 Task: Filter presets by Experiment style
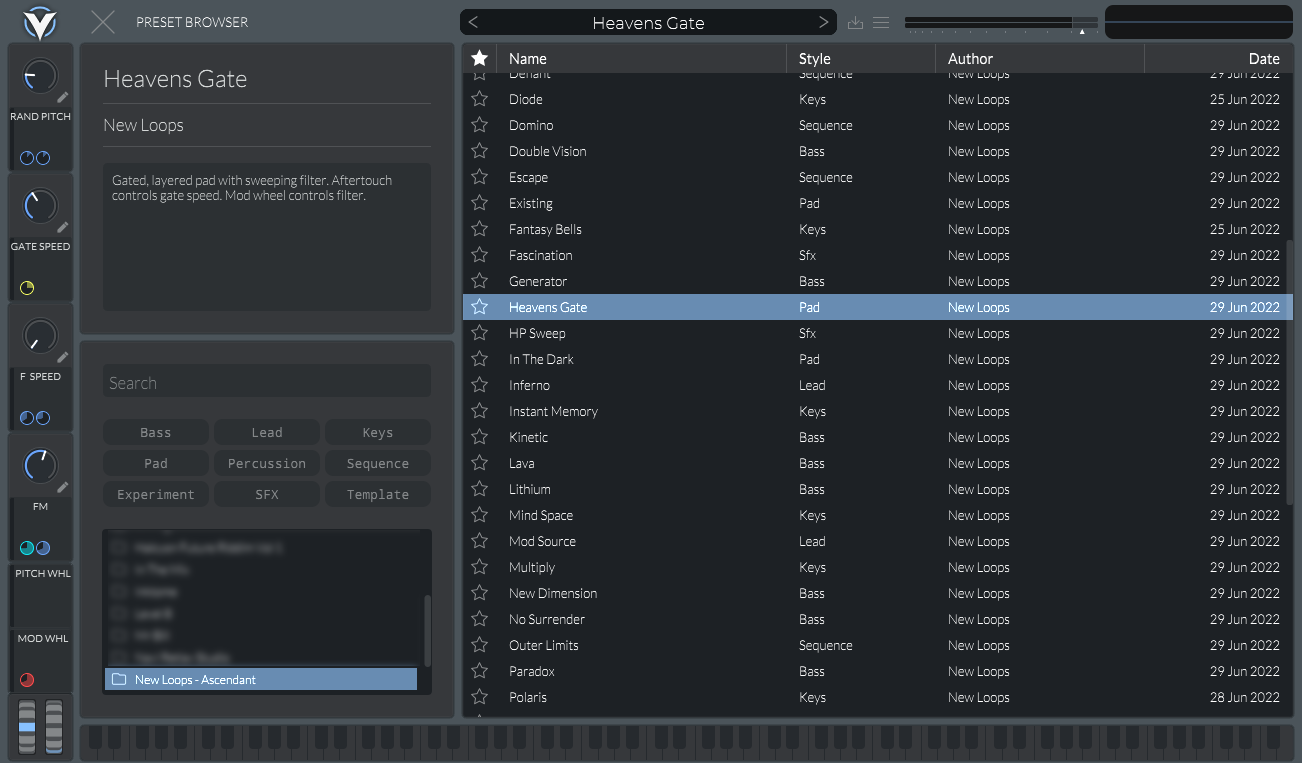(x=156, y=495)
